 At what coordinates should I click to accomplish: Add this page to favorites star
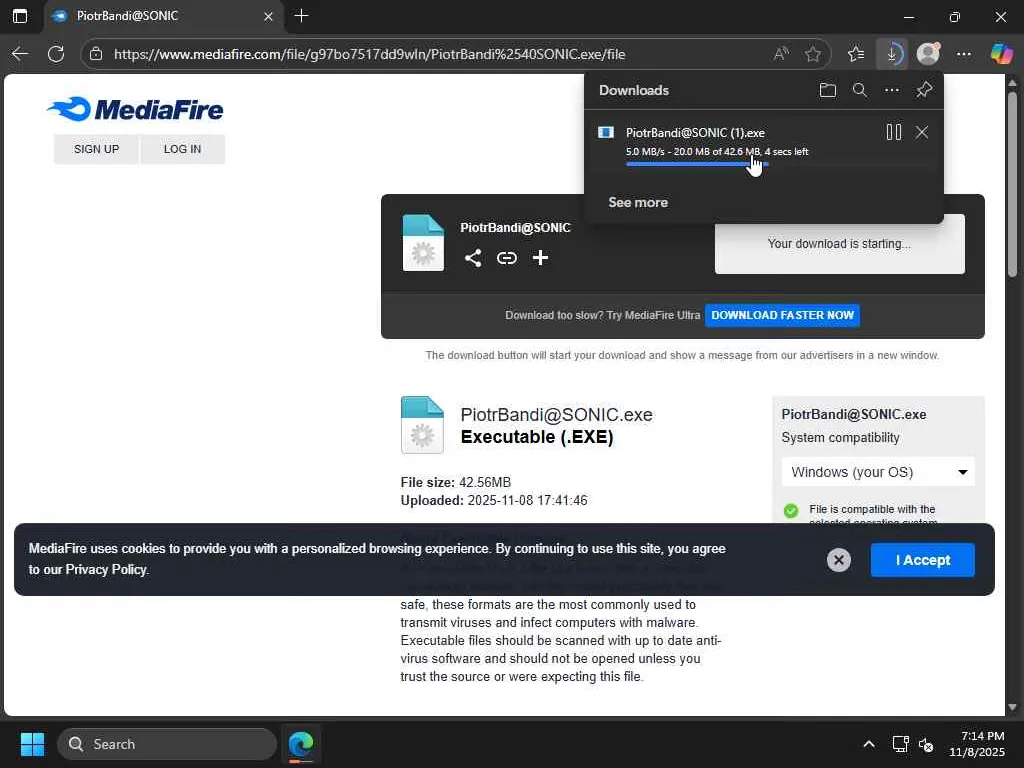pos(812,54)
